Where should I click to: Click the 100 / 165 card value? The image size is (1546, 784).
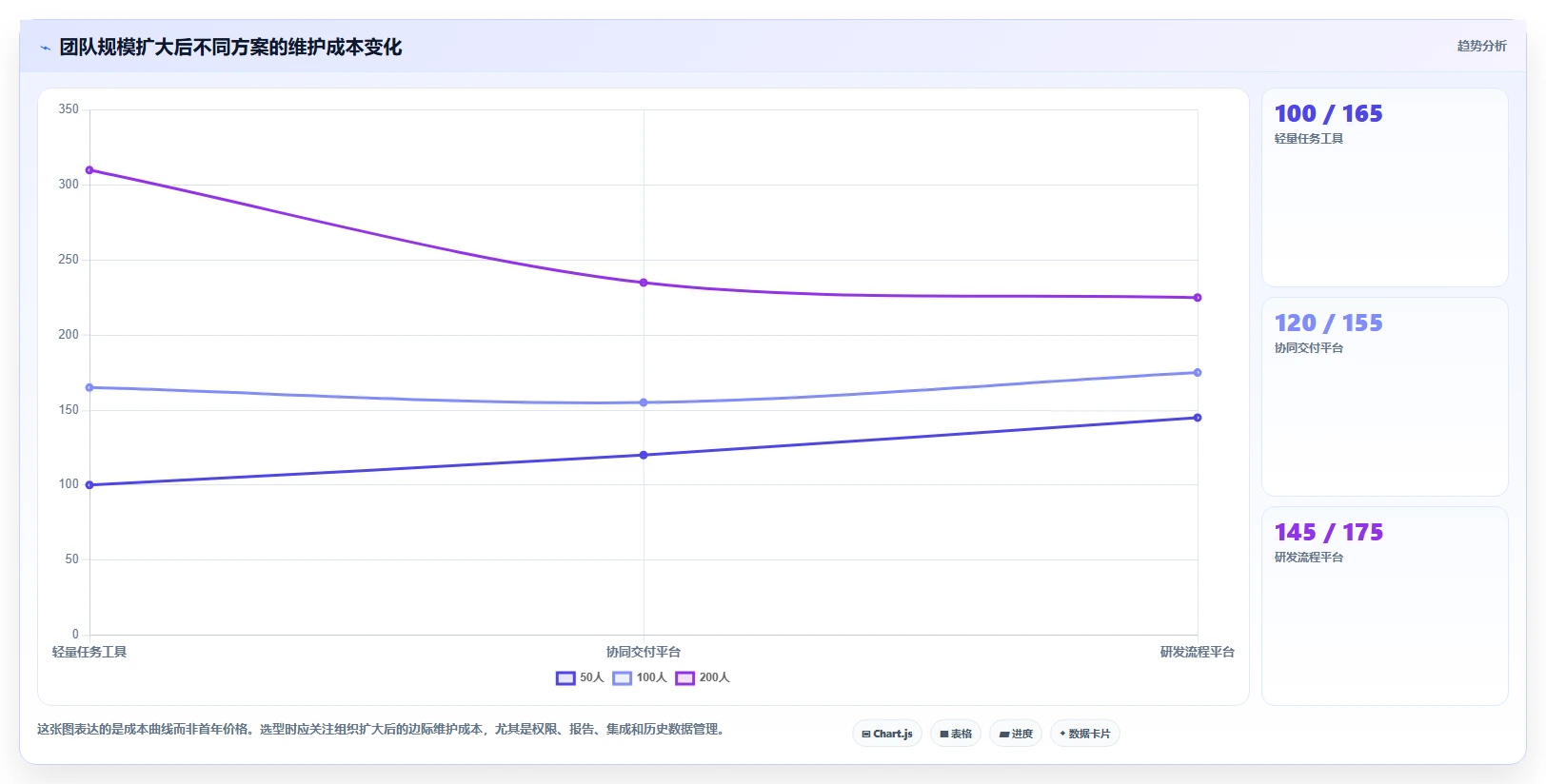1328,114
